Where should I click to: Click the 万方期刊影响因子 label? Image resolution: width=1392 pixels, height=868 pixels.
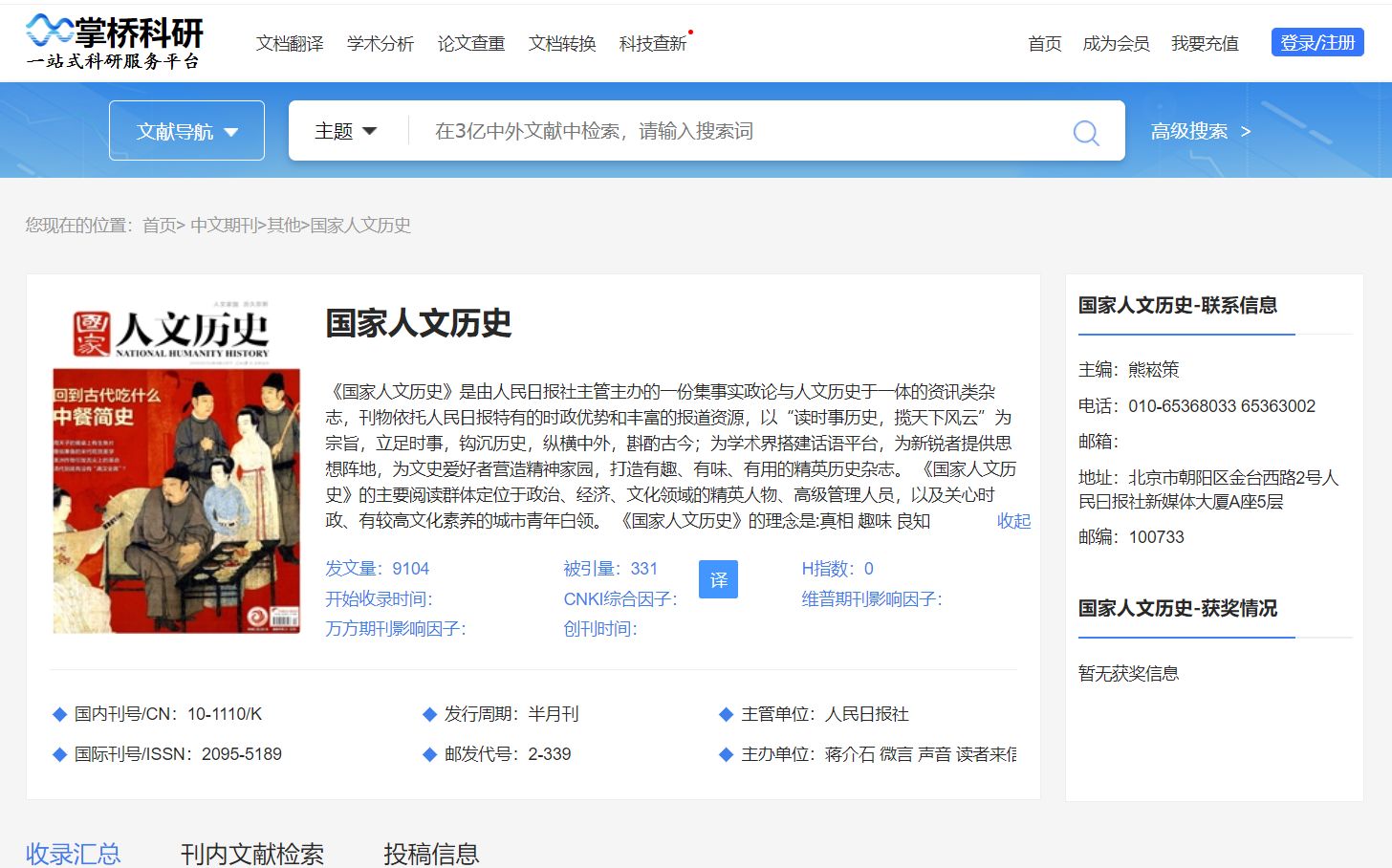coord(396,629)
